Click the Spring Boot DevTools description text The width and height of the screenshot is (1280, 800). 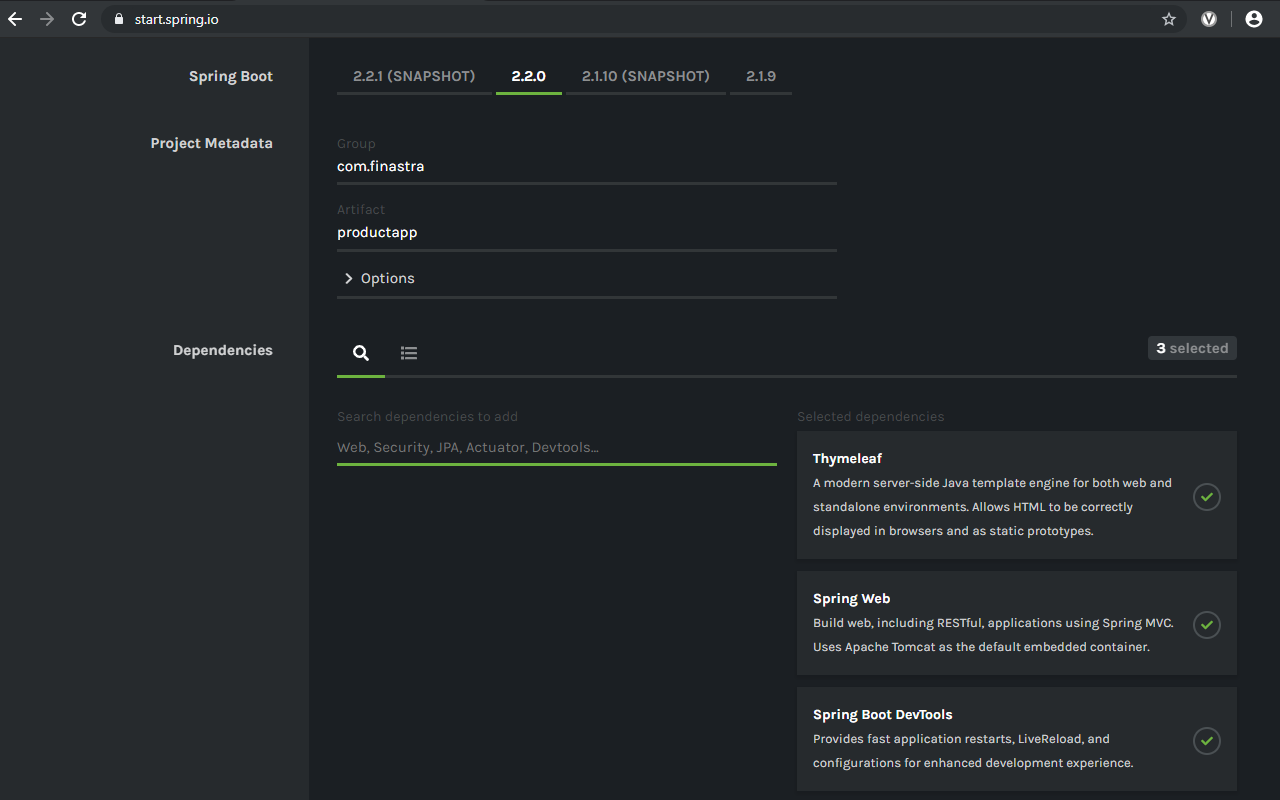(973, 751)
